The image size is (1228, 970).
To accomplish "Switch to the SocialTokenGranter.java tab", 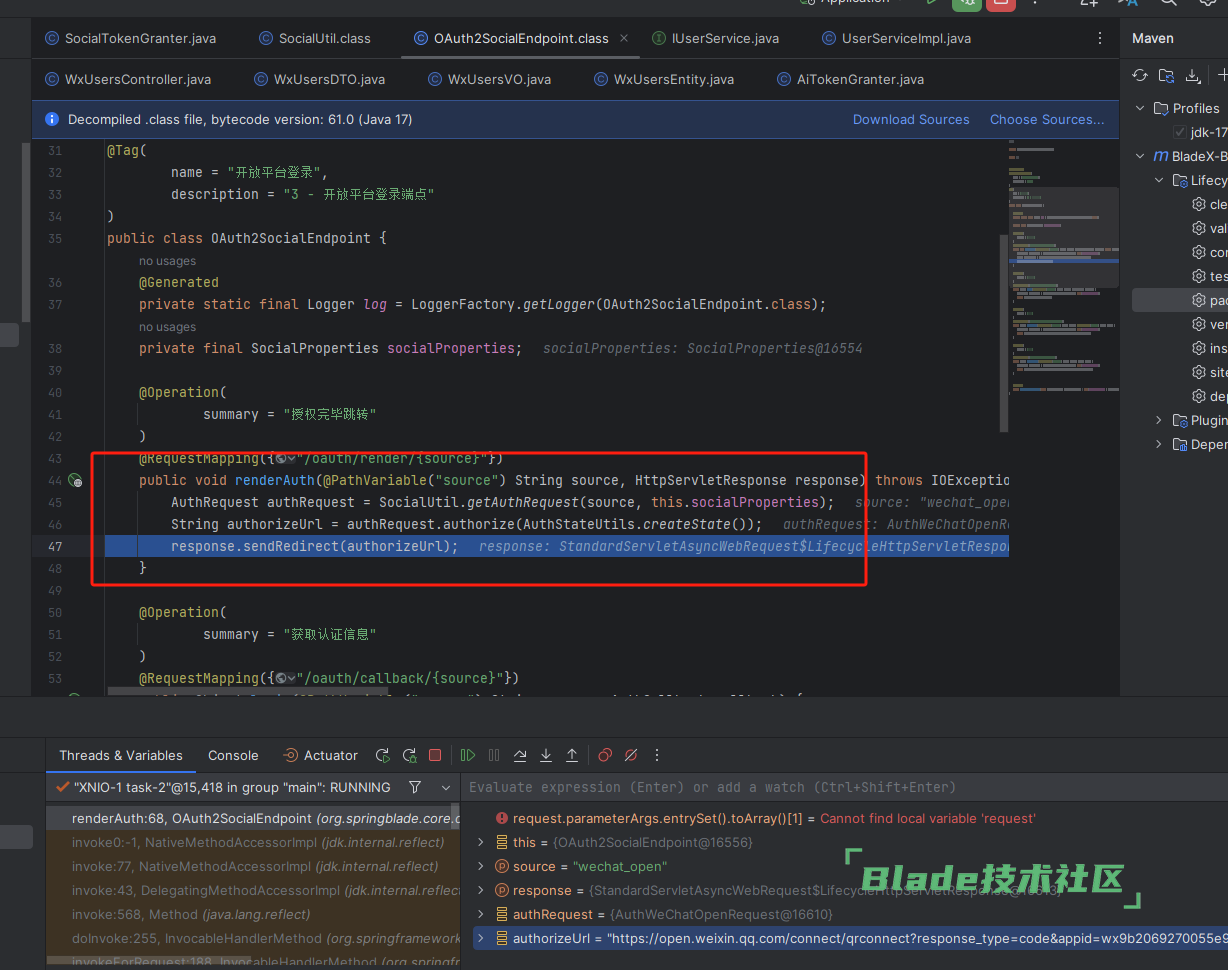I will [x=130, y=38].
